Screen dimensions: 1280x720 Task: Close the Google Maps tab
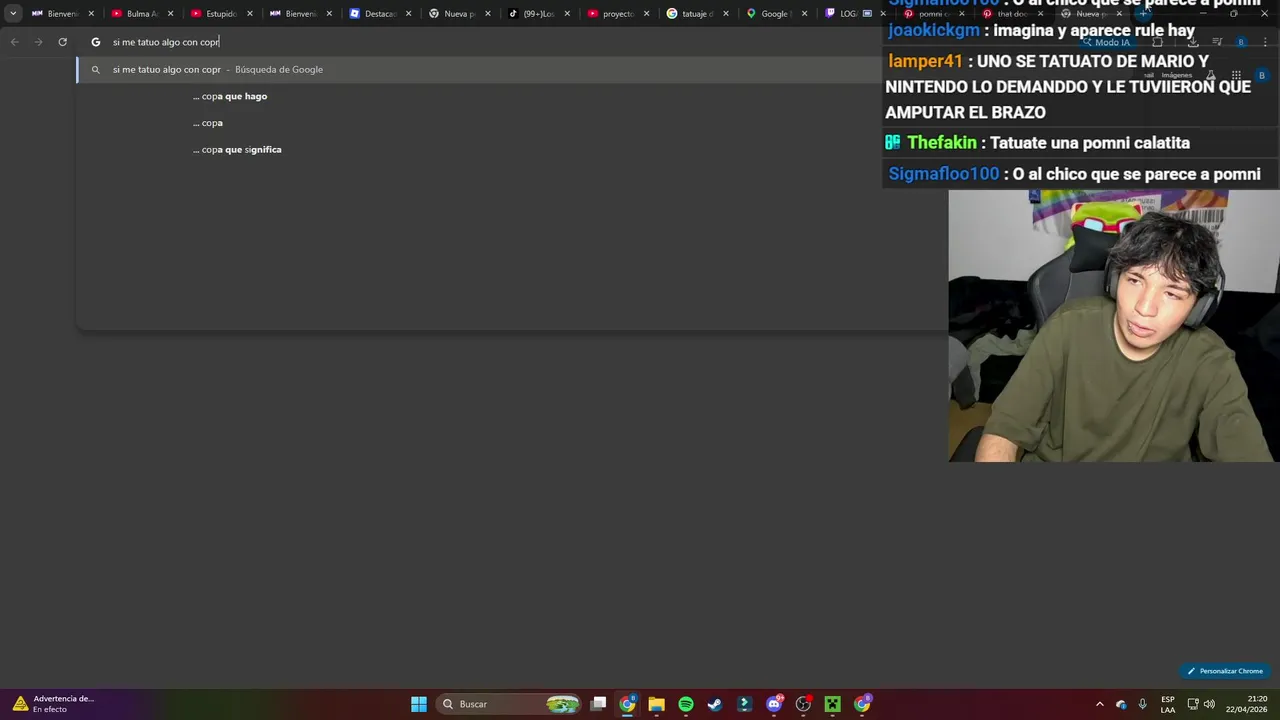click(x=805, y=14)
